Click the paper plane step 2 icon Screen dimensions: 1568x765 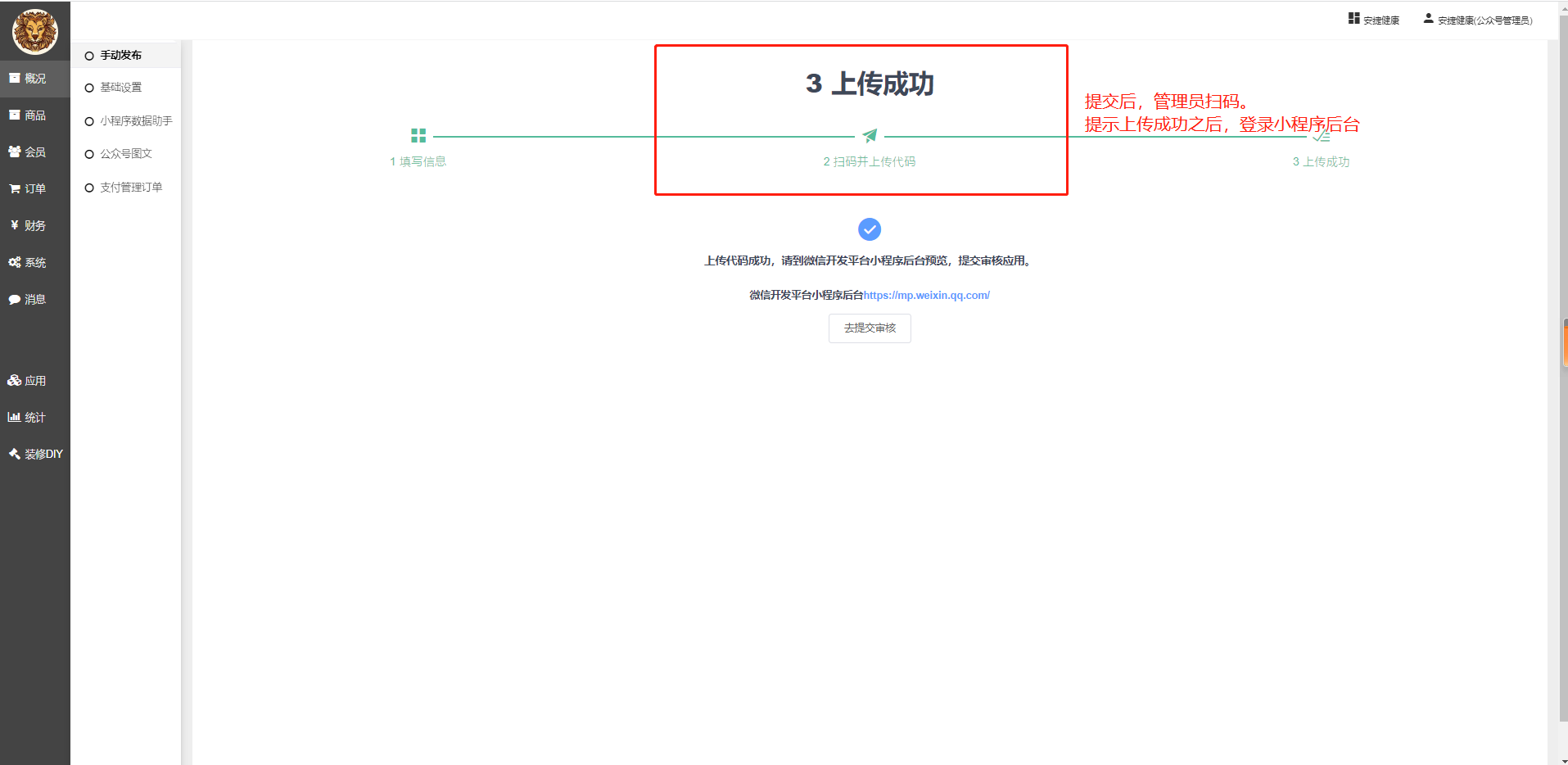click(870, 136)
